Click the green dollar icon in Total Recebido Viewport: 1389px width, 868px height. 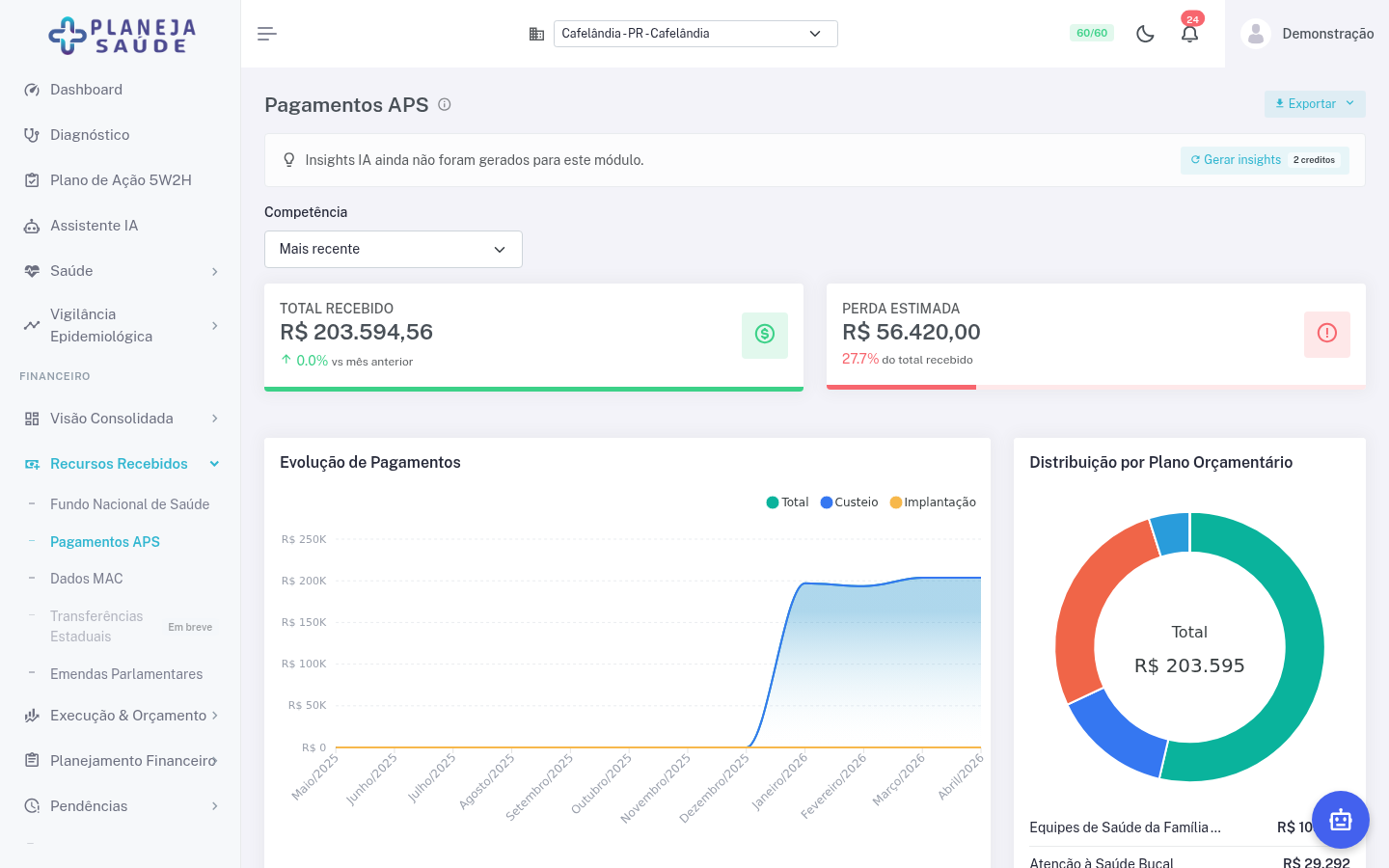(x=765, y=335)
